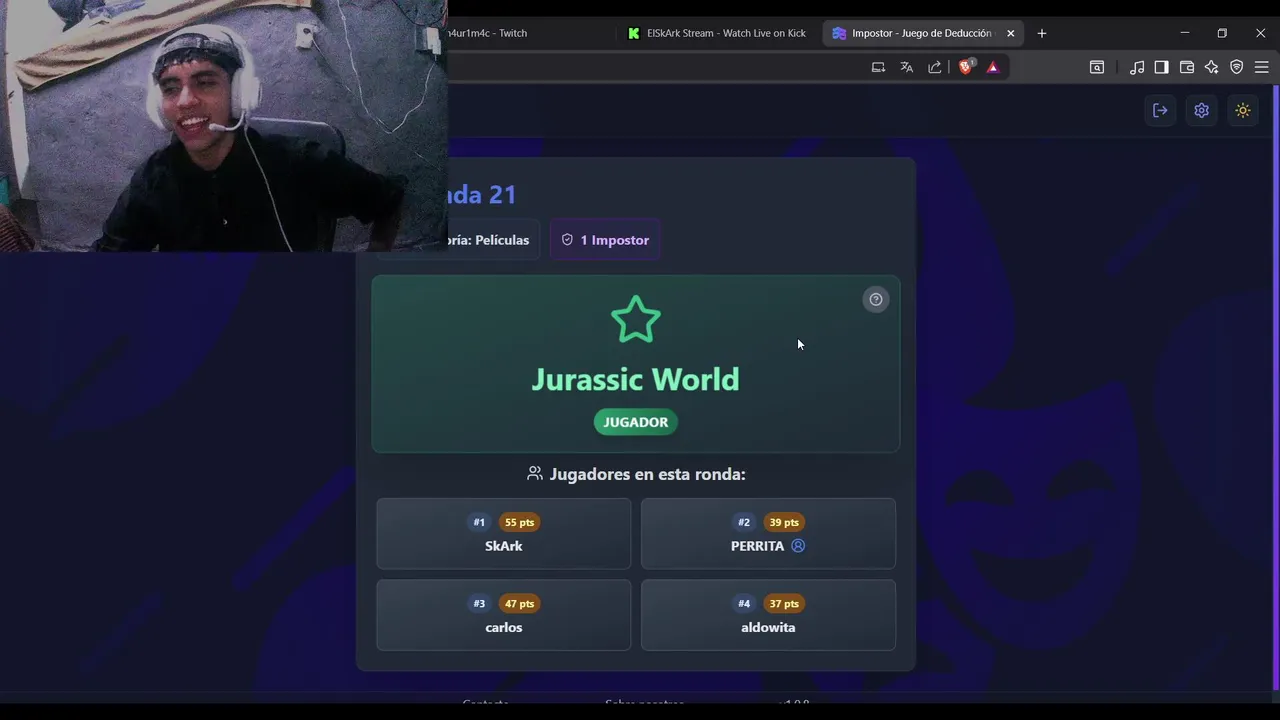Click the Kick favicon on the stream tab
Image resolution: width=1280 pixels, height=720 pixels.
pyautogui.click(x=634, y=33)
